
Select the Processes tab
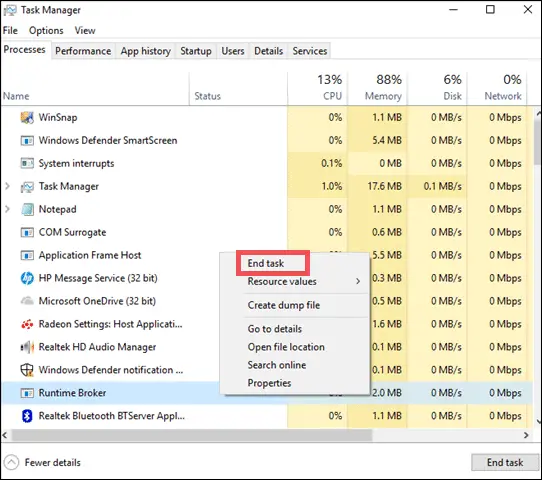(x=25, y=50)
